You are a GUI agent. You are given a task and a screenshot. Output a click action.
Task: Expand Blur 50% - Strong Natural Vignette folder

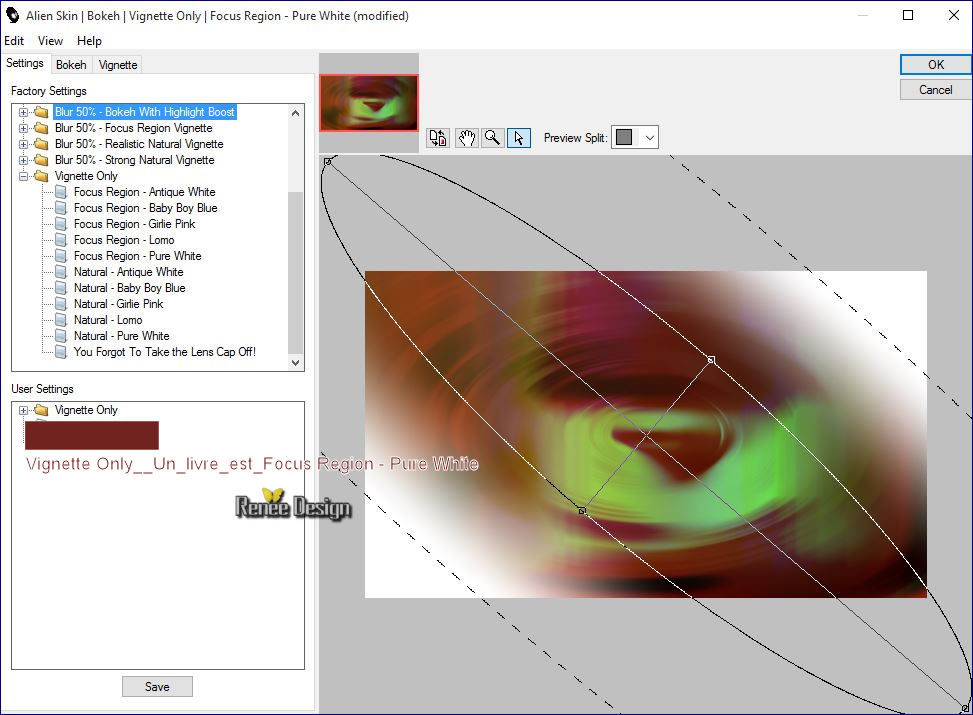pyautogui.click(x=24, y=160)
